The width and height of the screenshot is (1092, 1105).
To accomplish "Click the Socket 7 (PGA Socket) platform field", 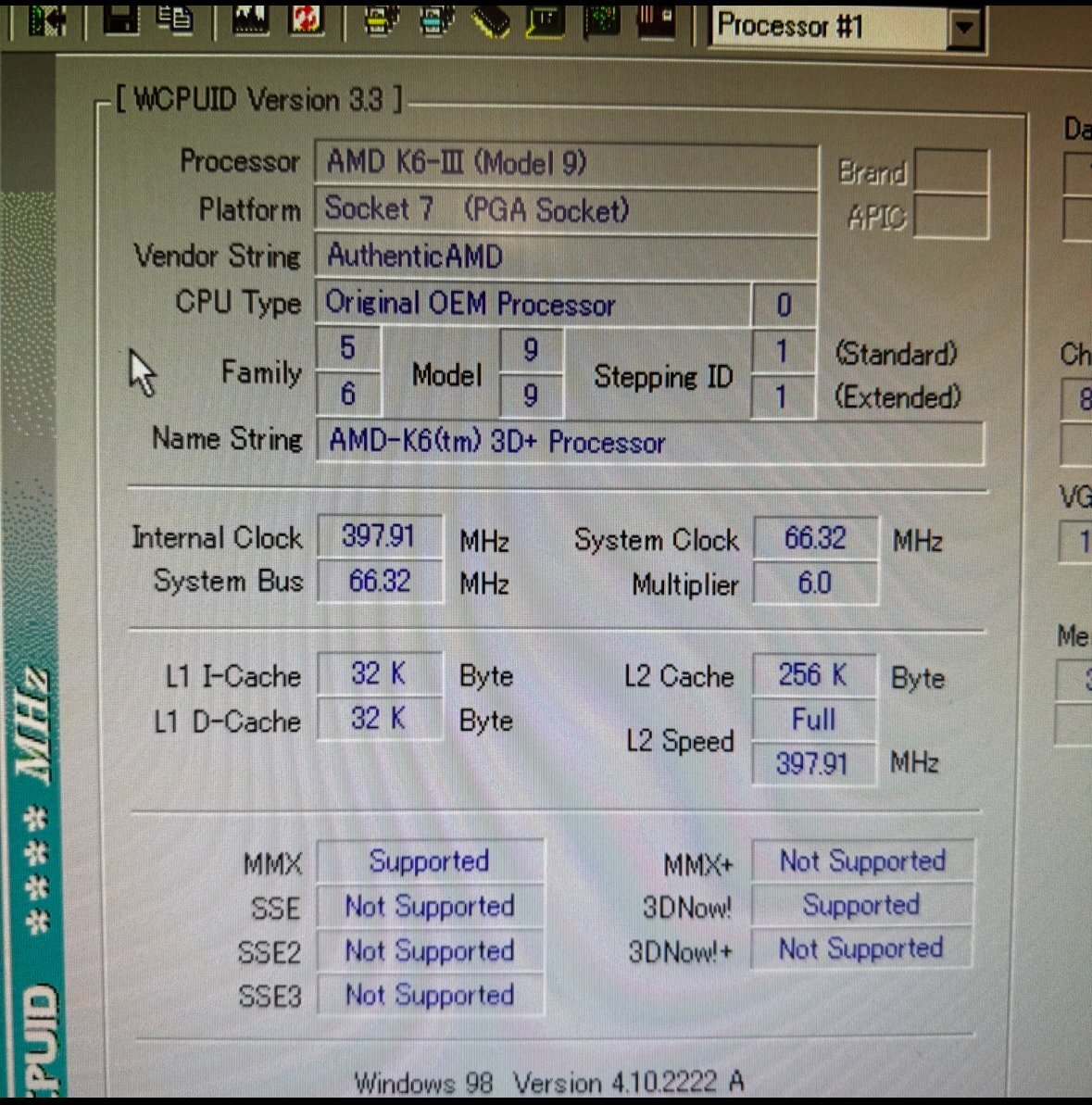I will 567,210.
